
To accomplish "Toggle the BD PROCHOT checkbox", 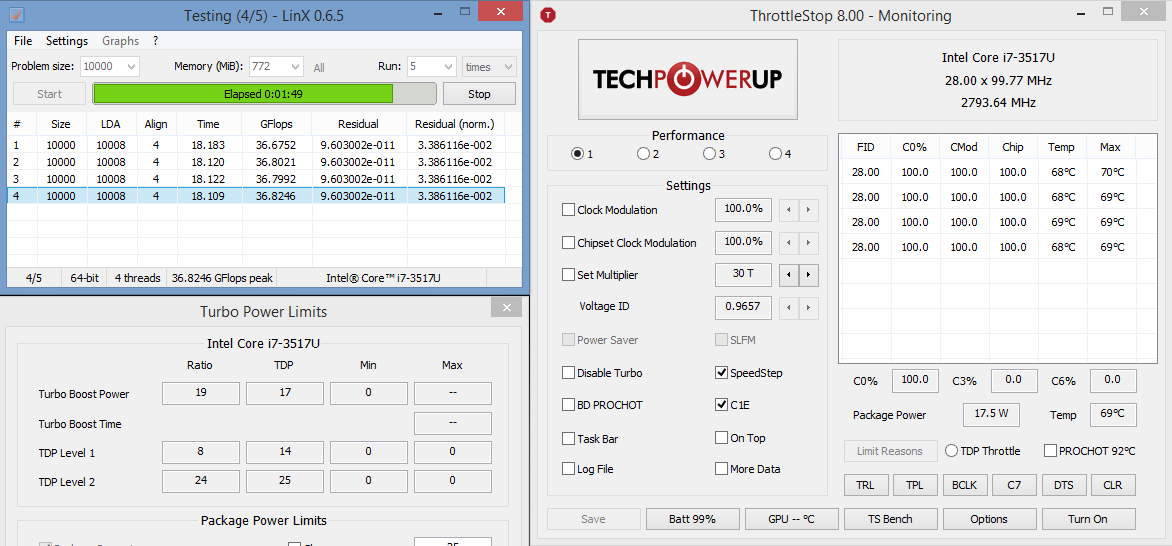I will pos(569,405).
